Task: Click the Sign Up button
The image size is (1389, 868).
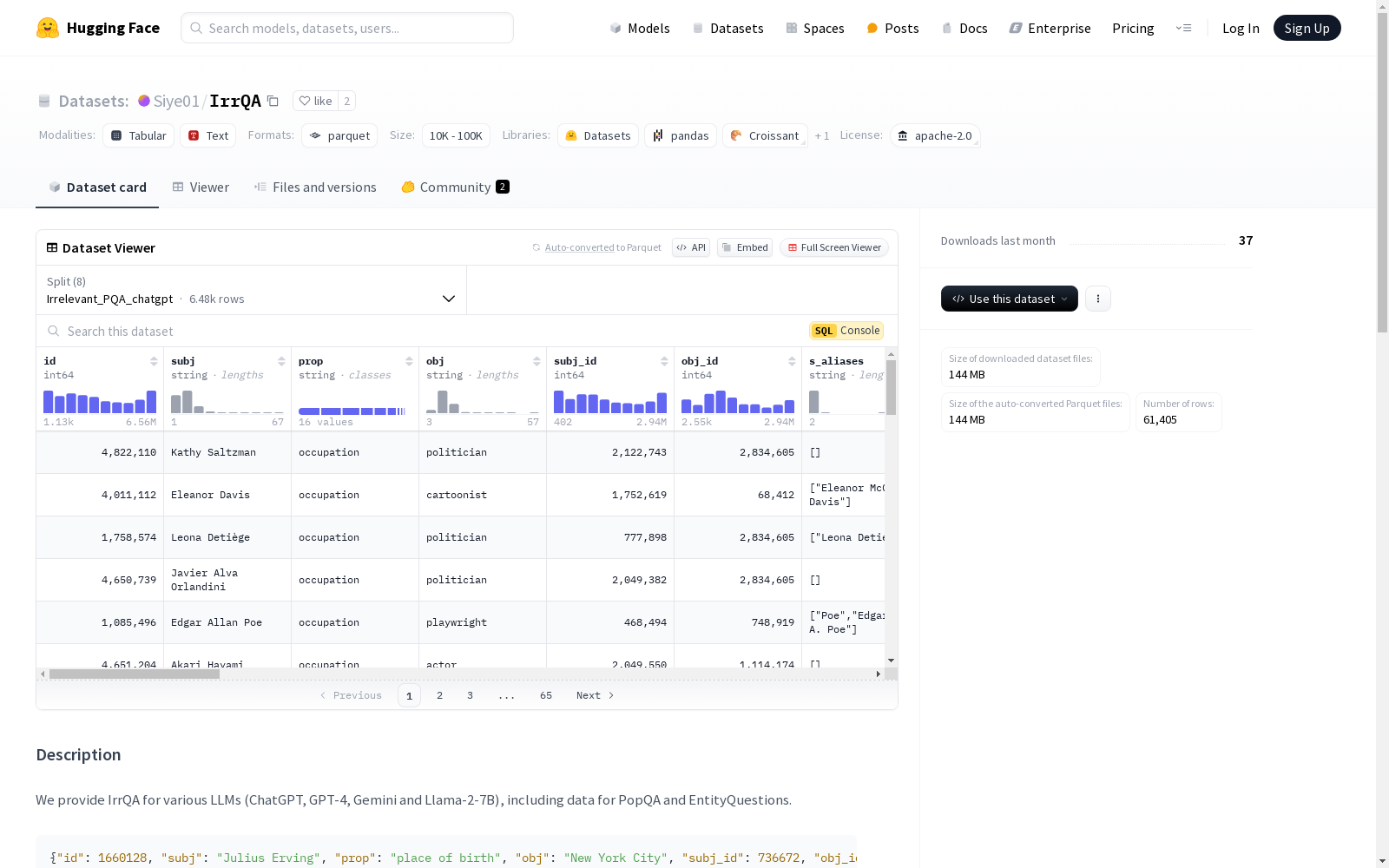Action: (x=1307, y=28)
